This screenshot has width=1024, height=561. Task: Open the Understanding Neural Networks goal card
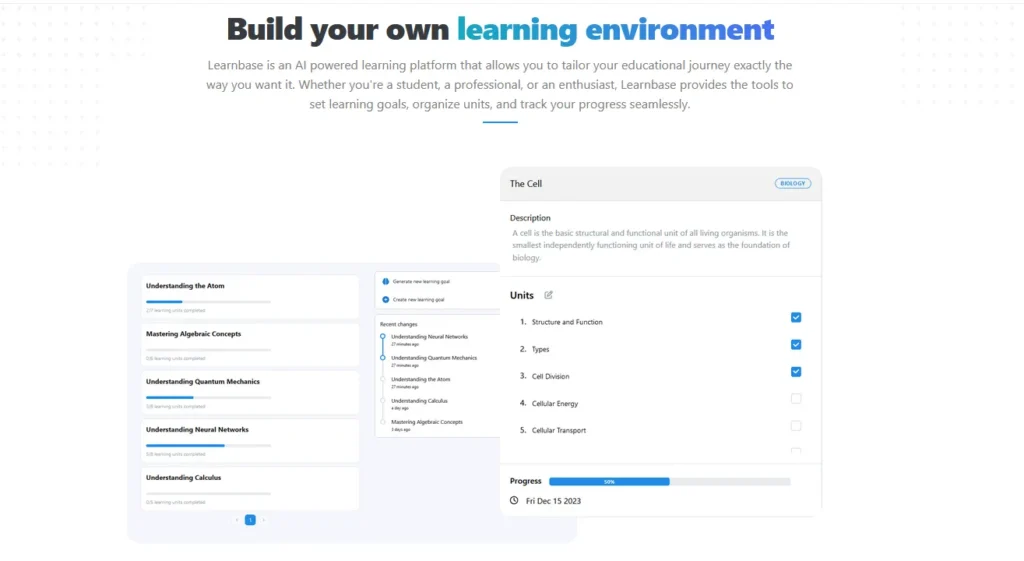(x=250, y=441)
